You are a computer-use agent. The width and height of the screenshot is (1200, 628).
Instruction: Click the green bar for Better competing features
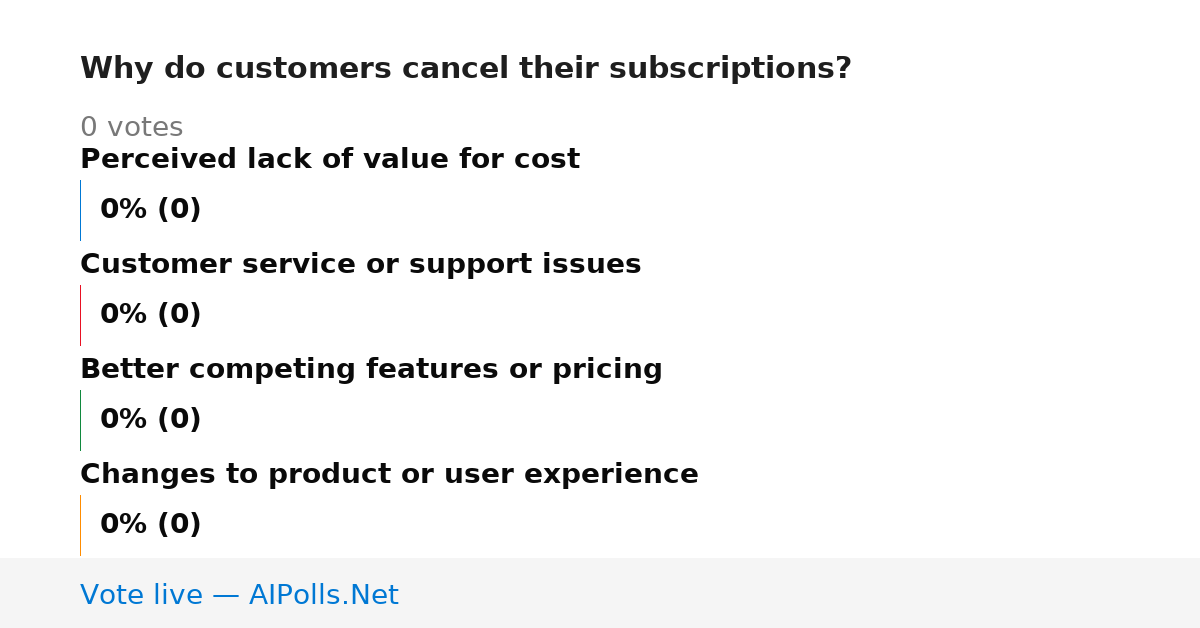[80, 420]
